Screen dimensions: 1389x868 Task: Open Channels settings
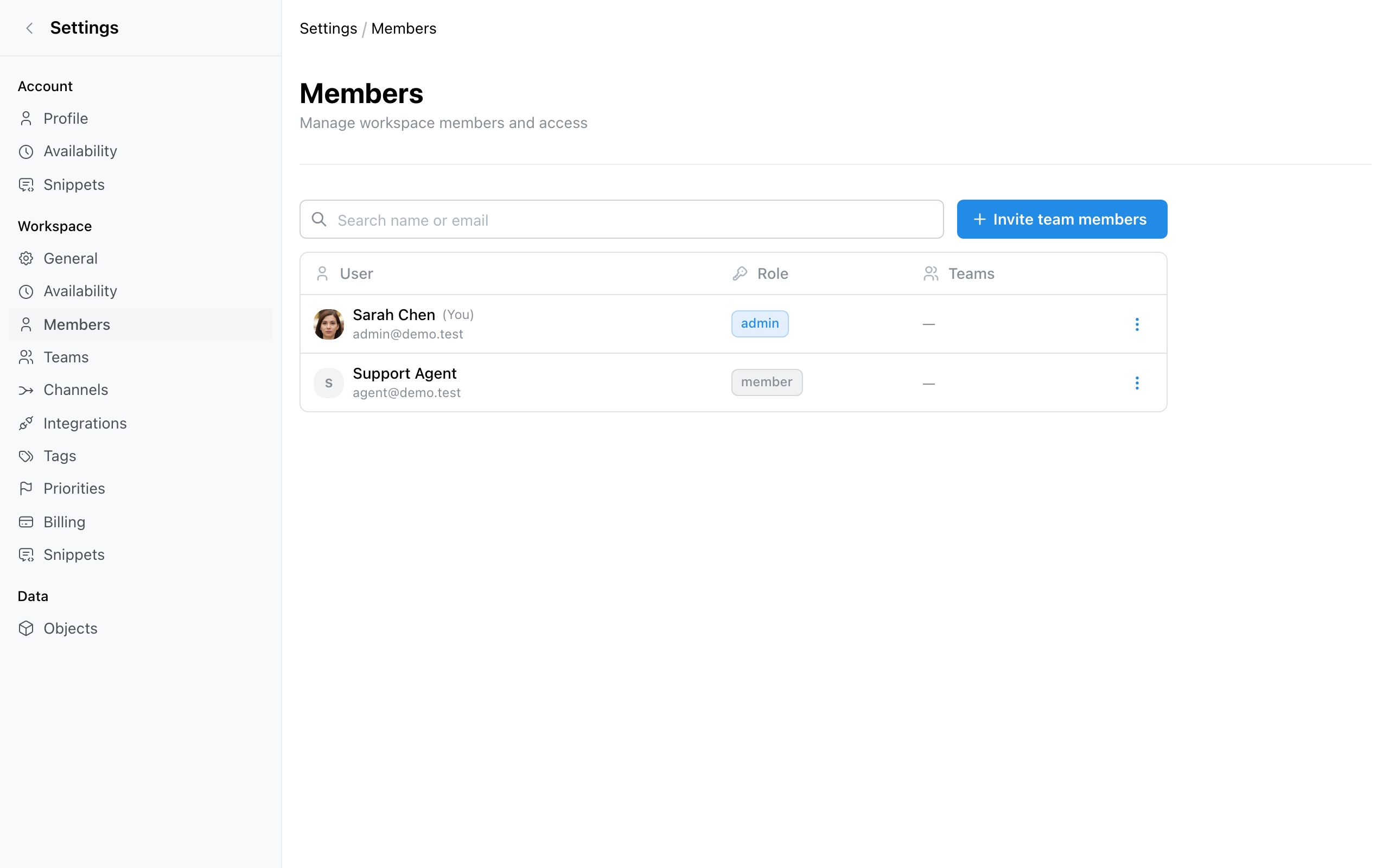[x=141, y=391]
